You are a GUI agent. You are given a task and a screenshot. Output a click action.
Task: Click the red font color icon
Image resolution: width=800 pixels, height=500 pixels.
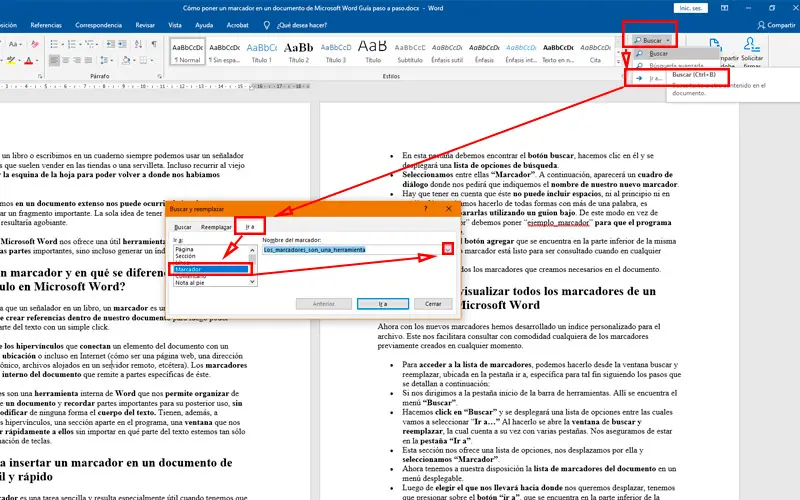(29, 60)
